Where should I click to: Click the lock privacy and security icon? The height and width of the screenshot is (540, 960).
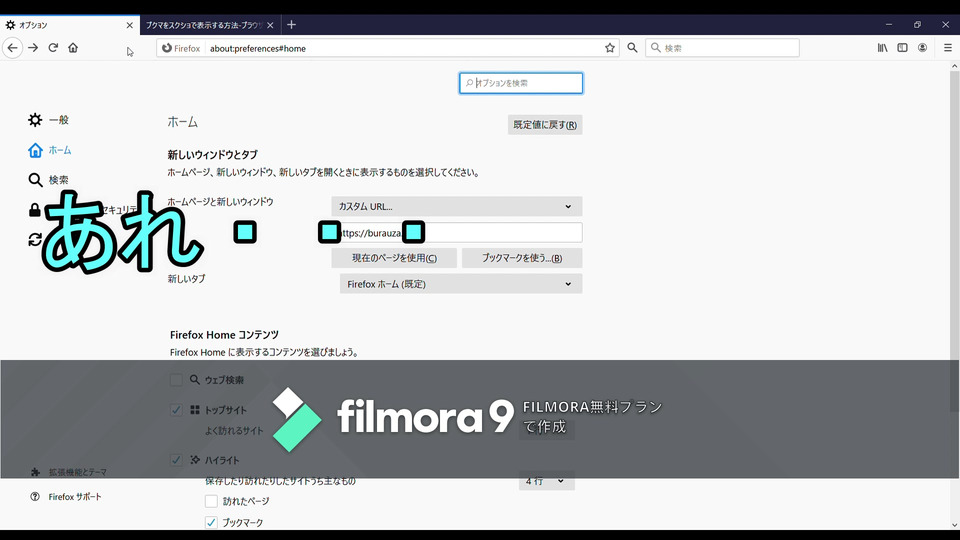tap(35, 210)
